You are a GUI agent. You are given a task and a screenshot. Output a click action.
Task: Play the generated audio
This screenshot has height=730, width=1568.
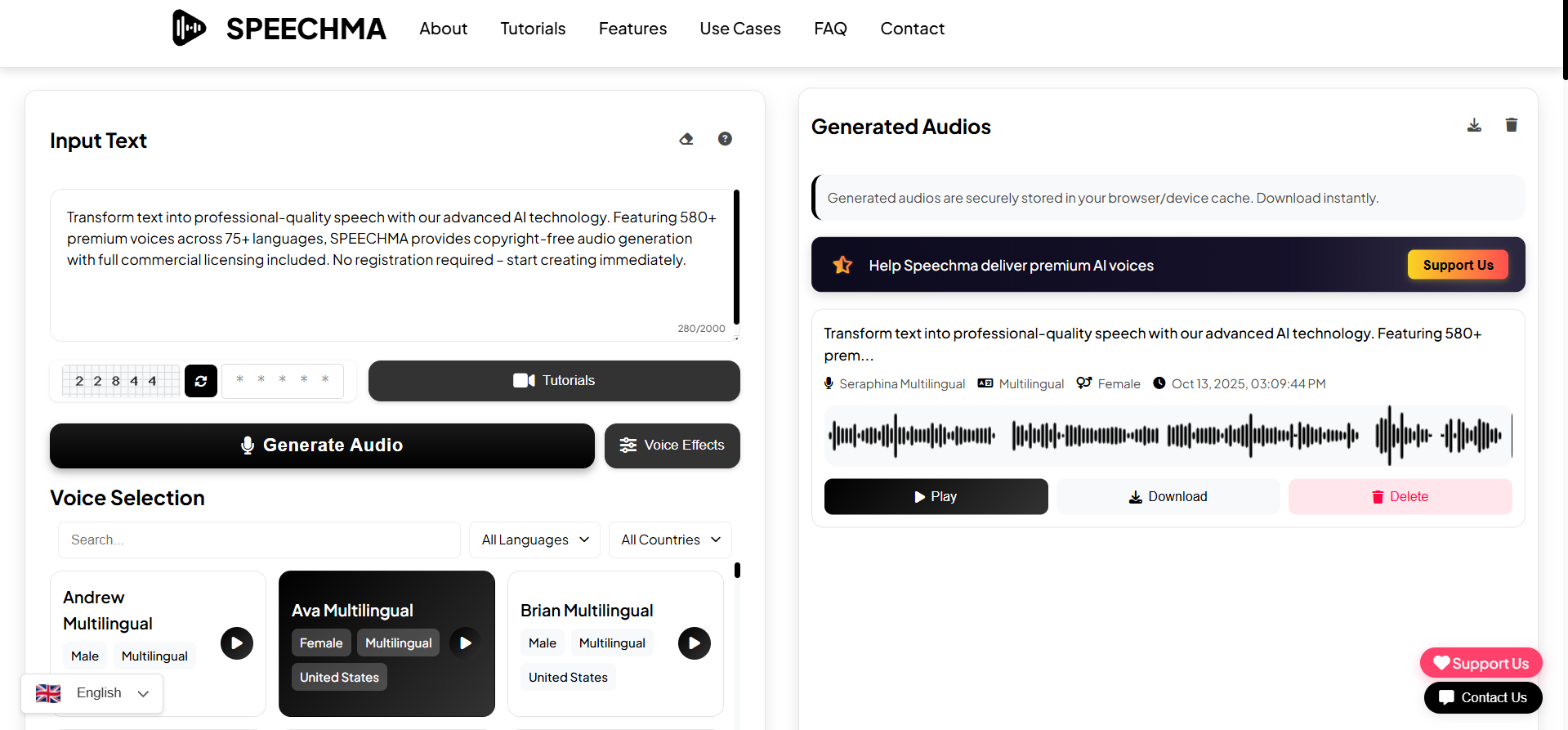click(936, 496)
